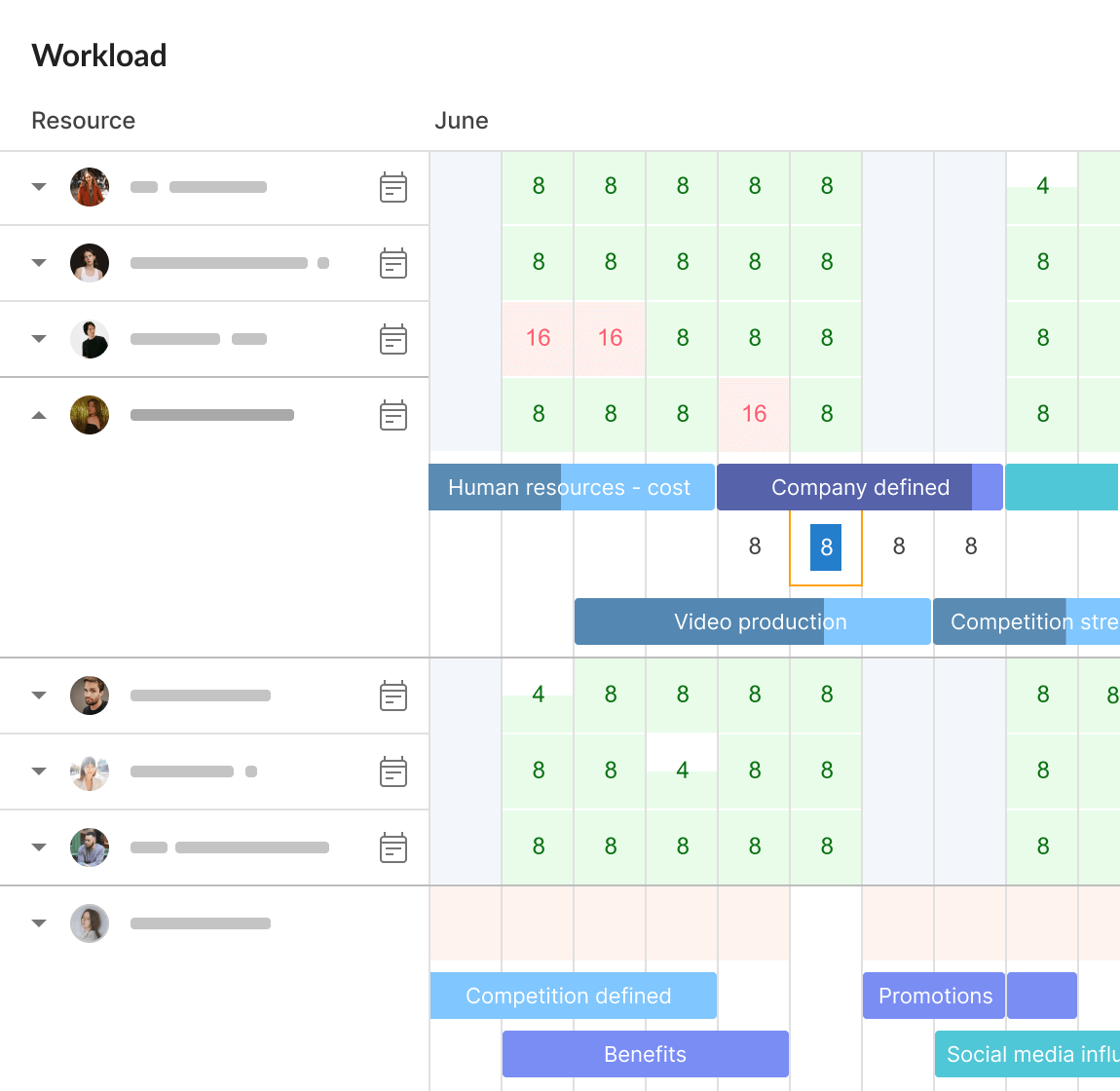Open the Company defined task bar

point(860,487)
